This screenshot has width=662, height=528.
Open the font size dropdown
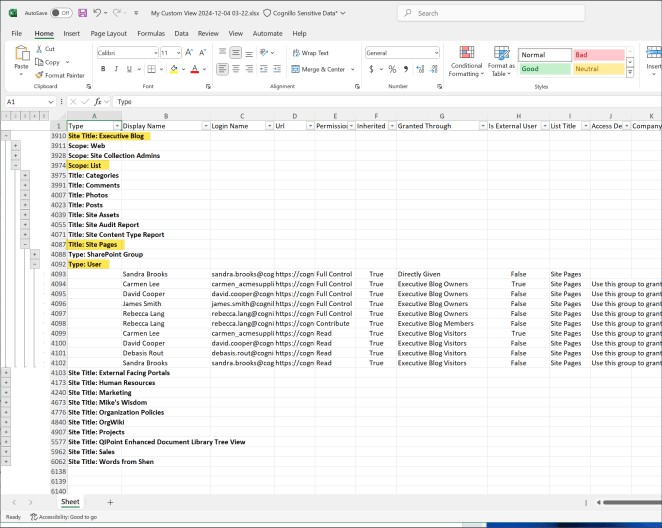[179, 53]
